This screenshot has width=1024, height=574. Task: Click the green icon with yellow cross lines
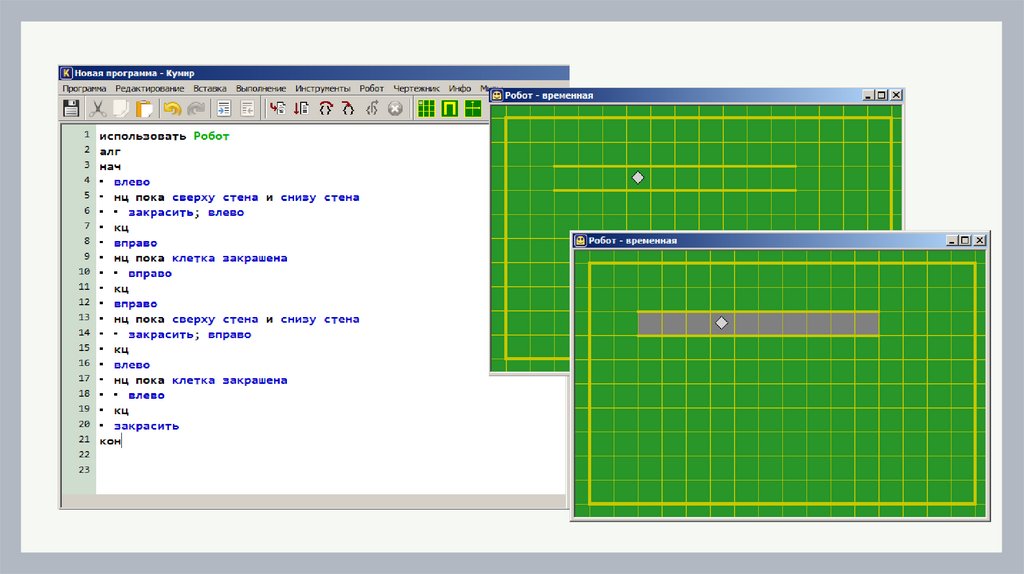click(473, 108)
